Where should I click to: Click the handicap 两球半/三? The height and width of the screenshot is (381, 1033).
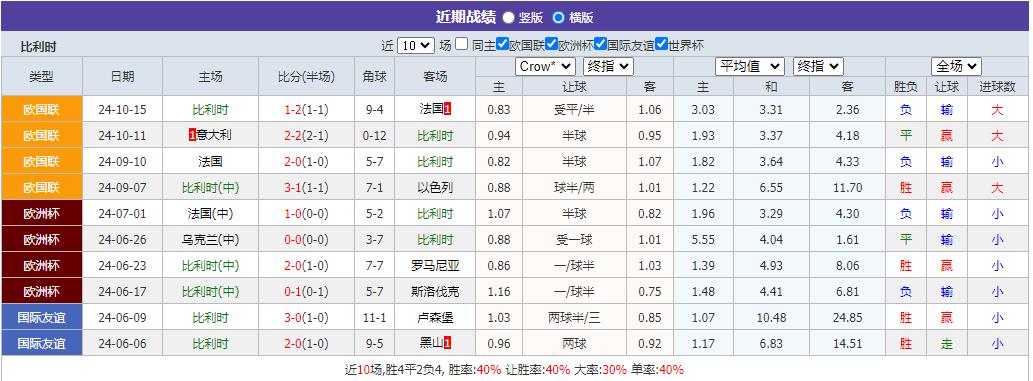point(574,318)
